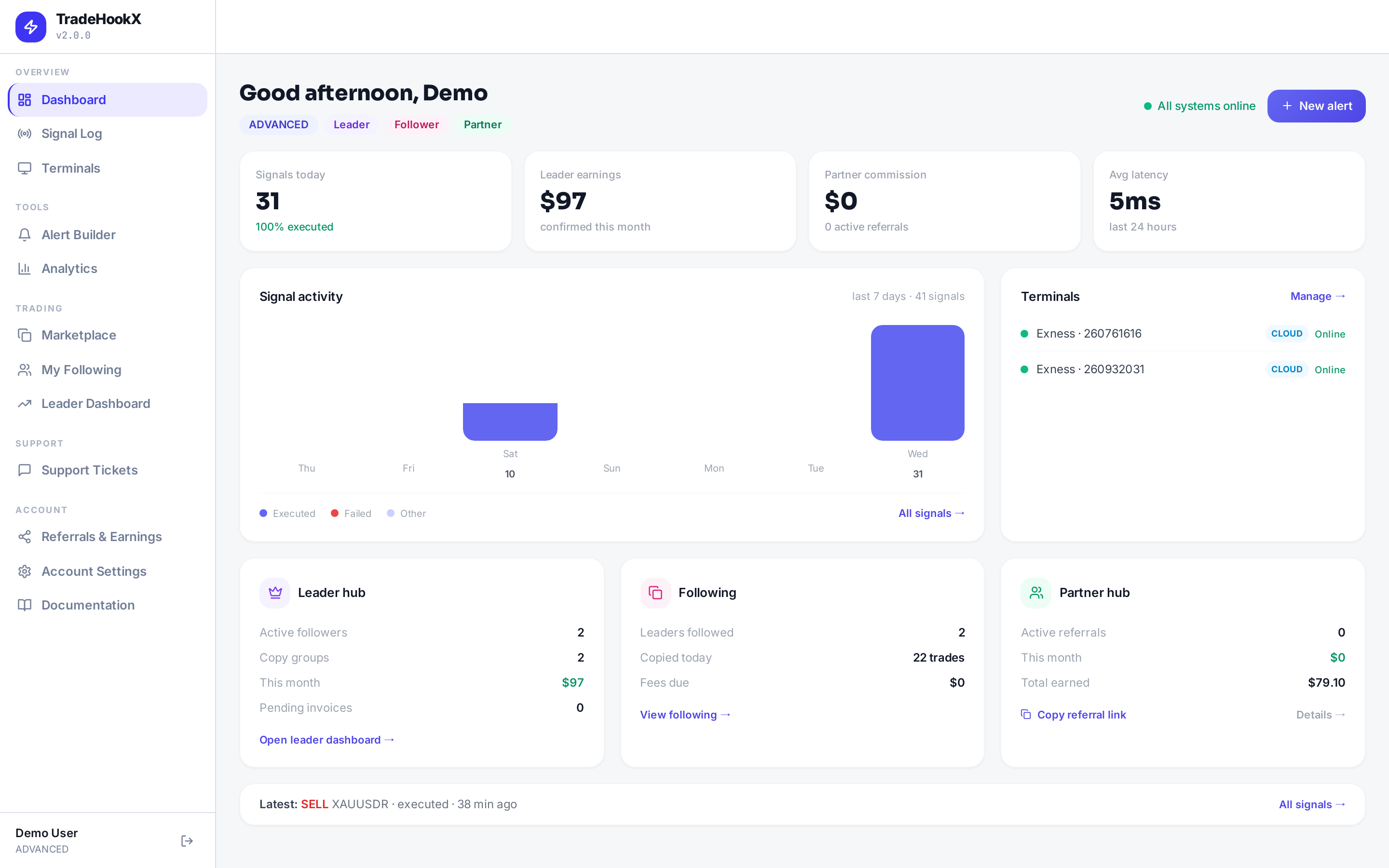
Task: Click '$79.10' total earned value
Action: tap(1326, 682)
